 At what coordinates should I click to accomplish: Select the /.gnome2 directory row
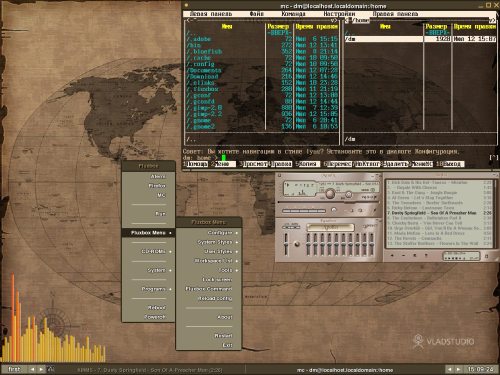point(262,127)
